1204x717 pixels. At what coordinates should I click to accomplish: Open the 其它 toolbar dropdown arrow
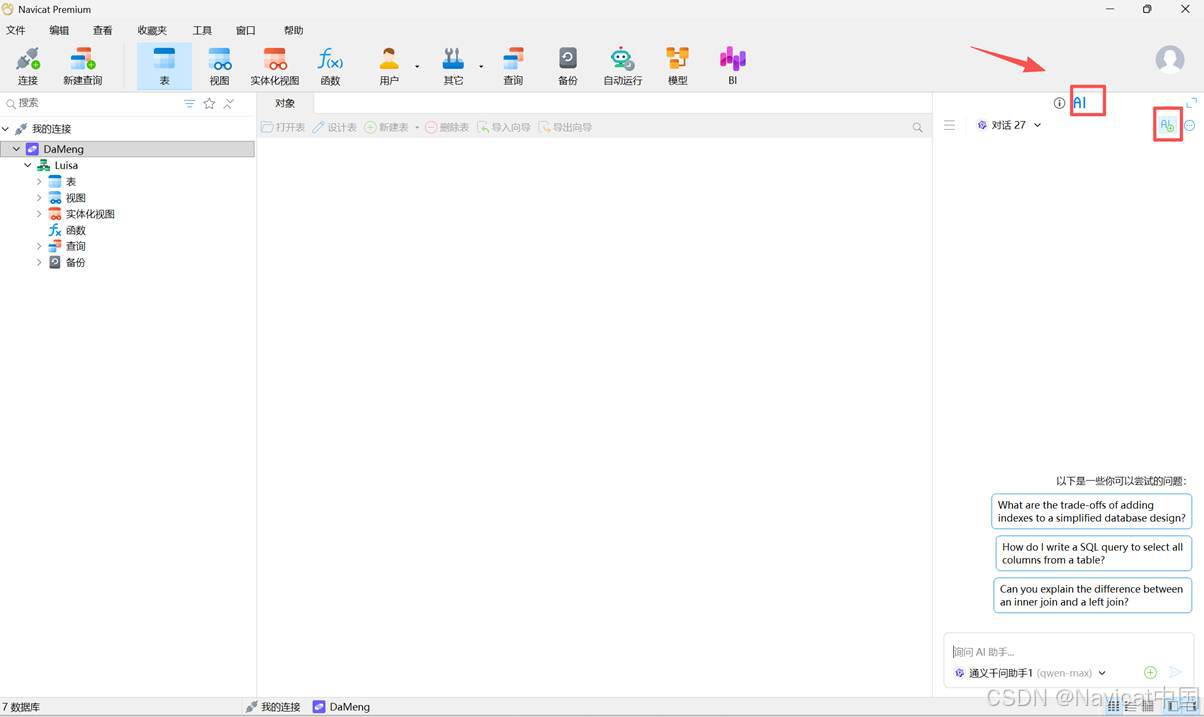coord(481,67)
